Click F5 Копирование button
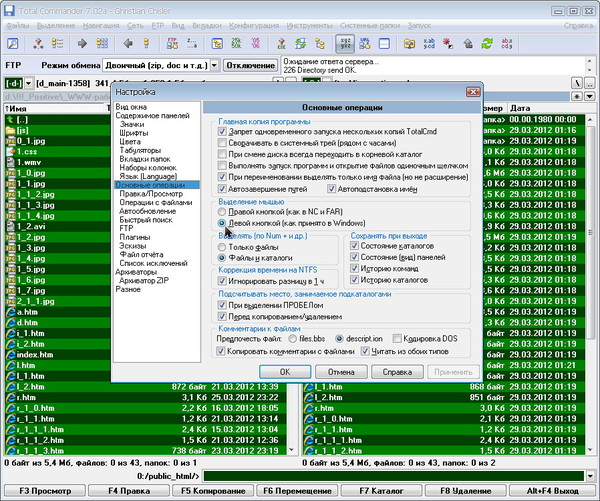This screenshot has width=600, height=501. pos(213,491)
